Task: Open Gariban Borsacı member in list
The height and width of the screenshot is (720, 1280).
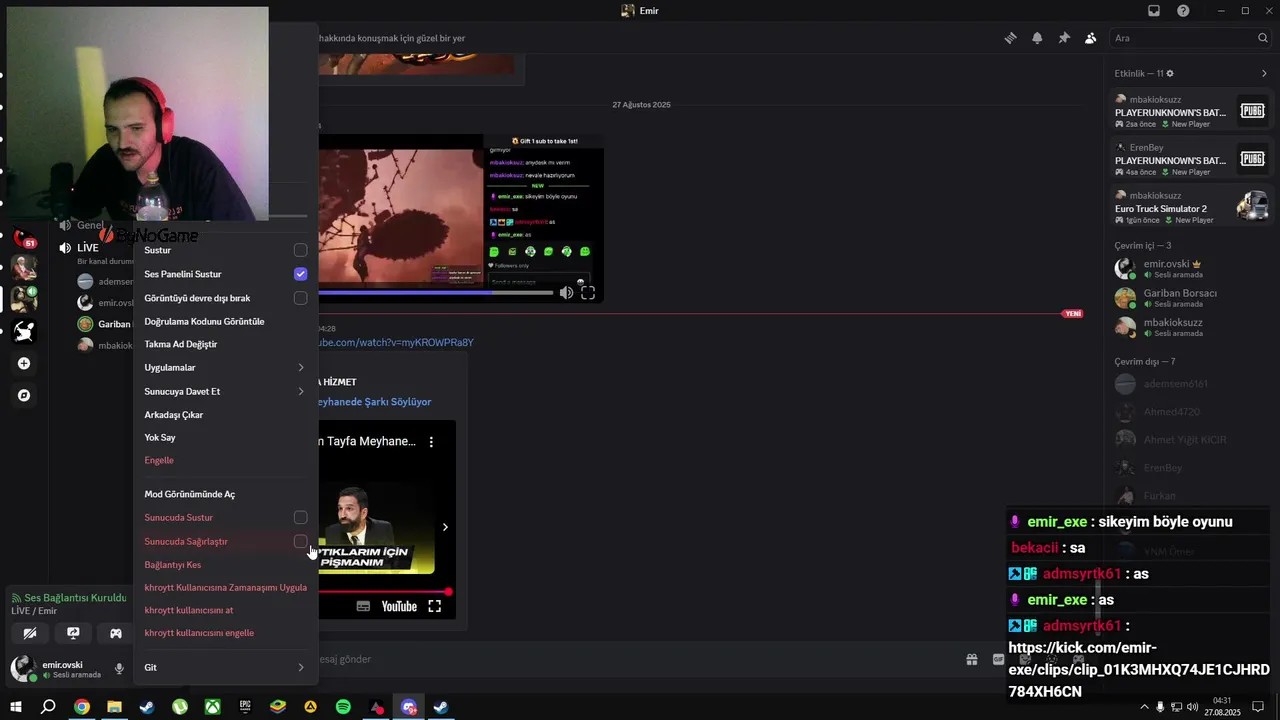Action: click(1190, 298)
